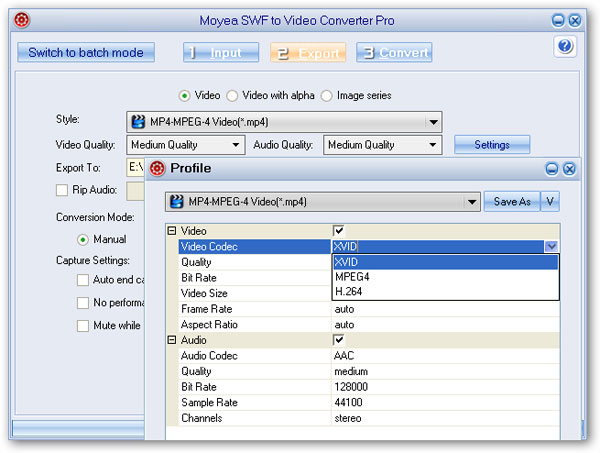Select the Video with alpha option
The width and height of the screenshot is (600, 453).
coord(232,96)
